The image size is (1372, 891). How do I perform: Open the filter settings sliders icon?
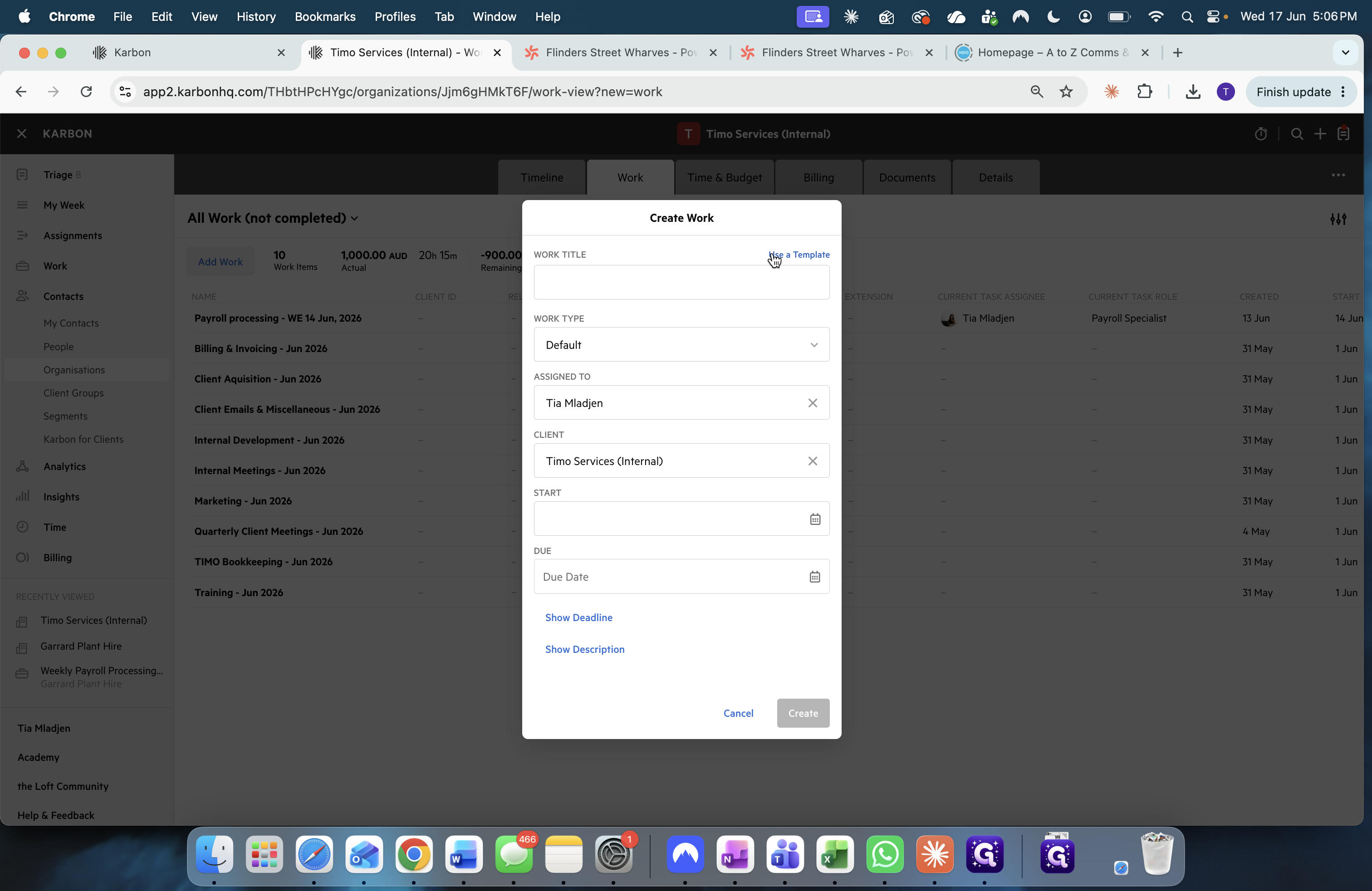[x=1338, y=219]
